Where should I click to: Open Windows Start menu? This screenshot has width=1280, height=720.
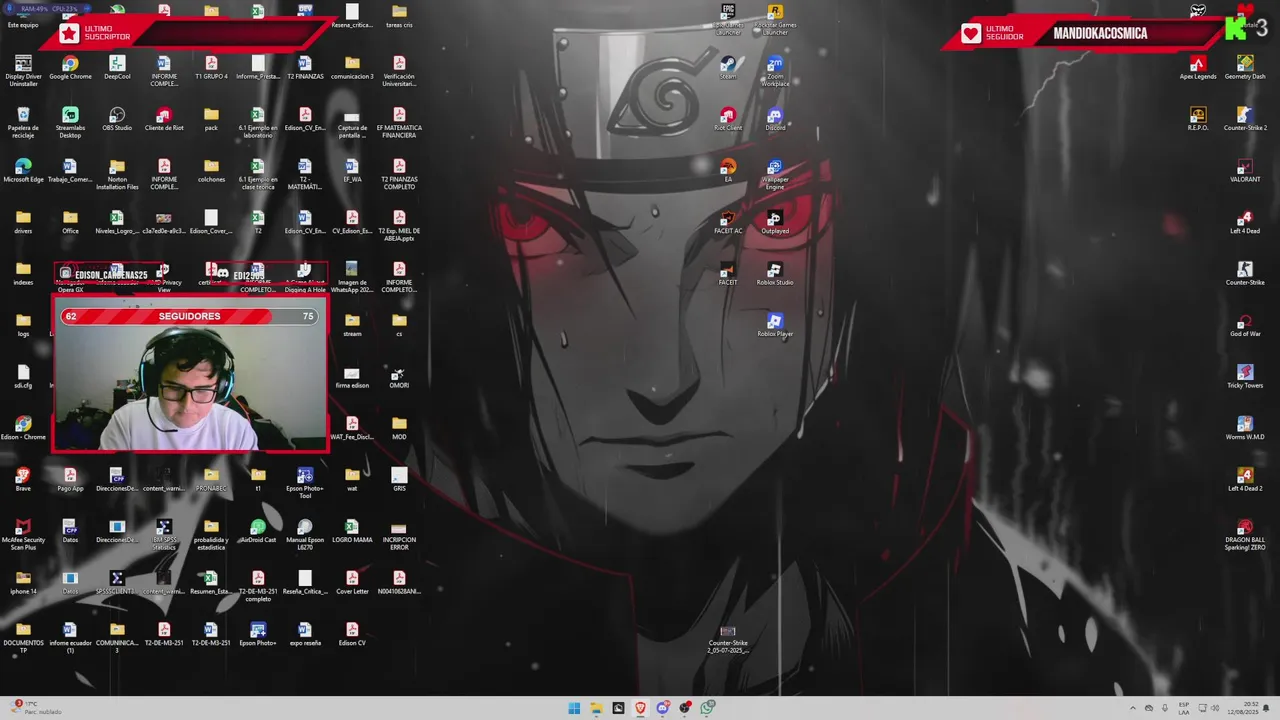574,708
